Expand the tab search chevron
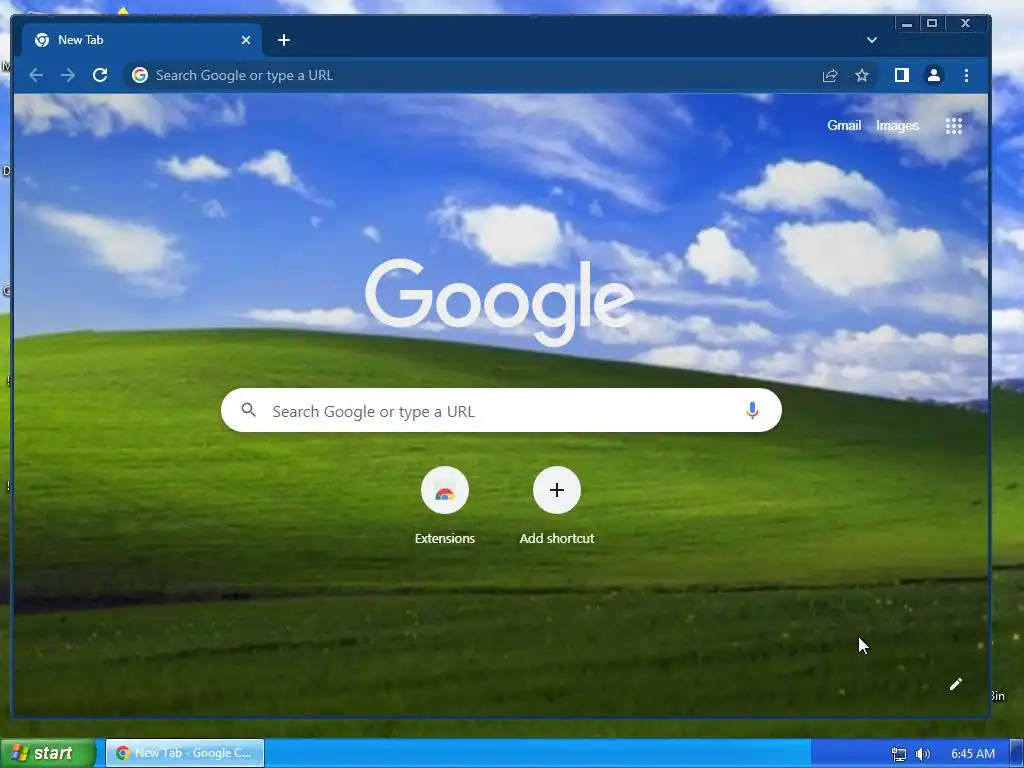The height and width of the screenshot is (768, 1024). pyautogui.click(x=871, y=40)
